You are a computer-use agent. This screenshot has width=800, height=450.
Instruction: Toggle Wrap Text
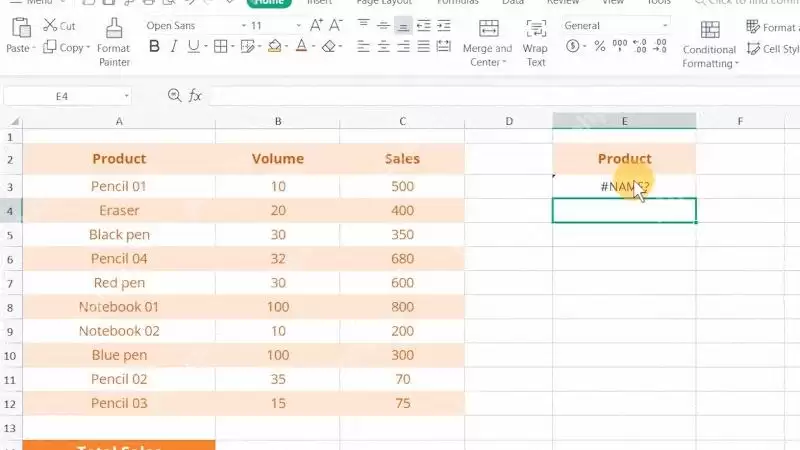(x=536, y=29)
